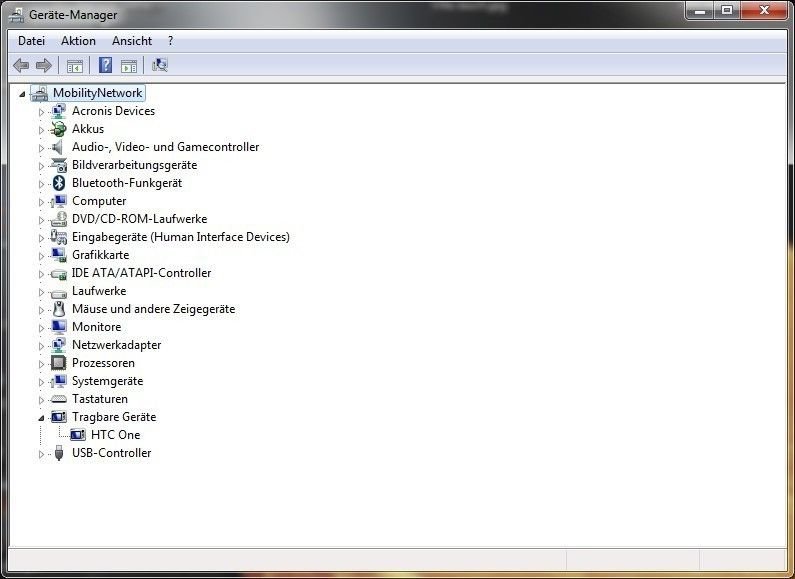Click the Grafikkarte display adapter icon
Screen dimensions: 795x579
(59, 255)
